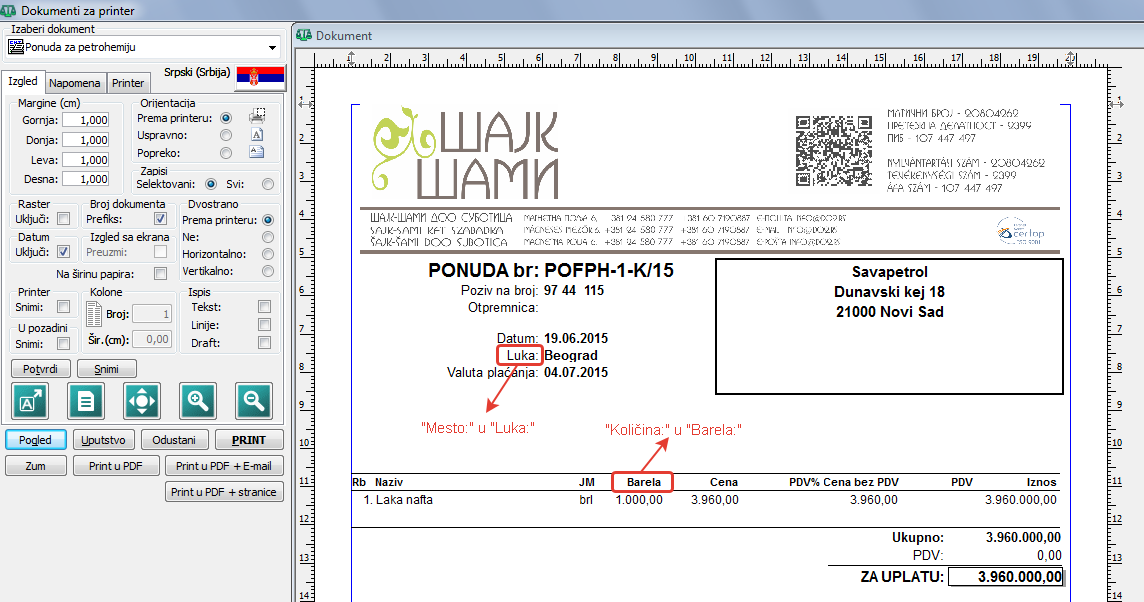The image size is (1144, 602).
Task: Select the Svi records radio button
Action: [267, 184]
